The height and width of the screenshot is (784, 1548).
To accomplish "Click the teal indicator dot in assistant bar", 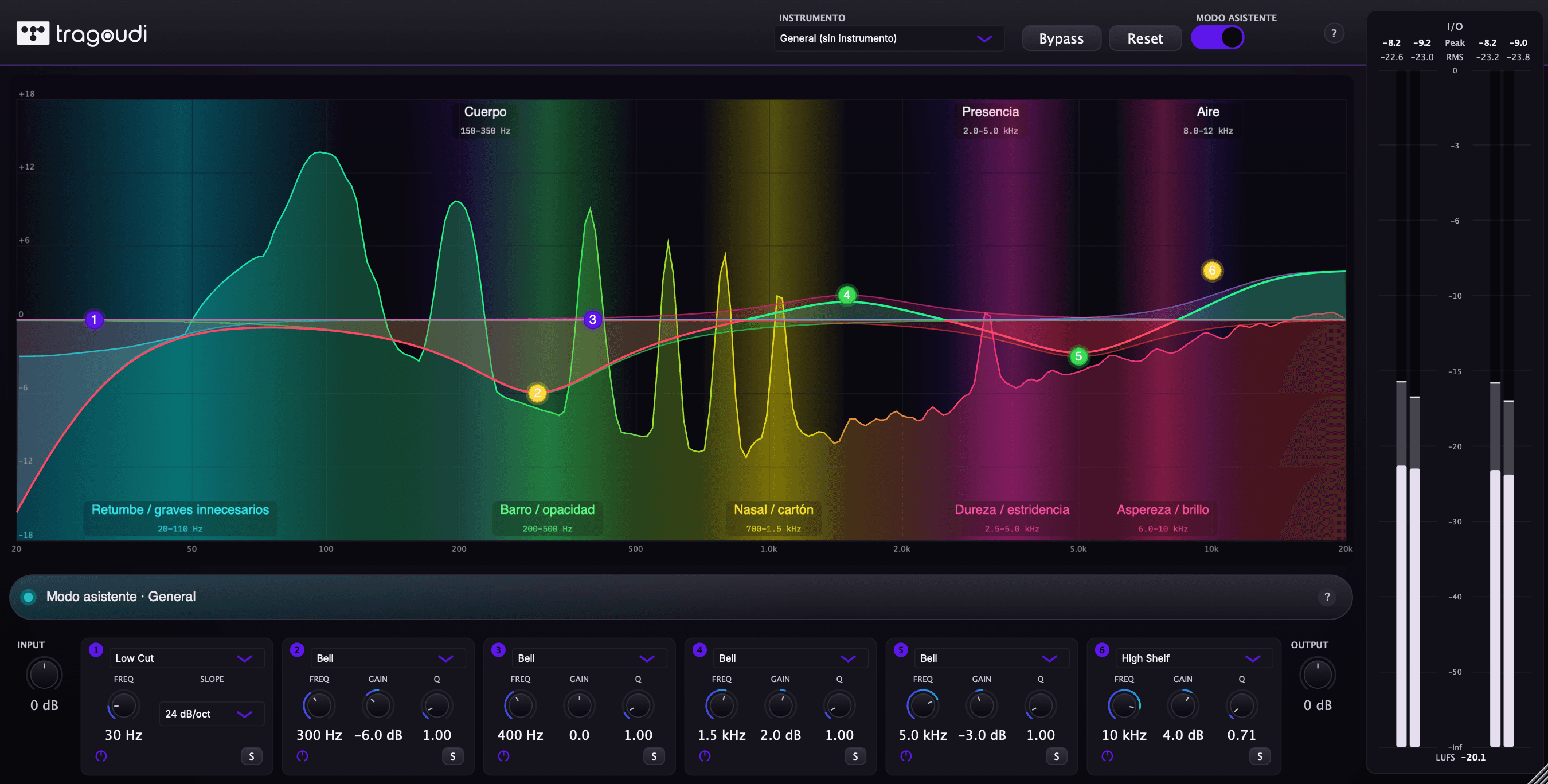I will 28,597.
